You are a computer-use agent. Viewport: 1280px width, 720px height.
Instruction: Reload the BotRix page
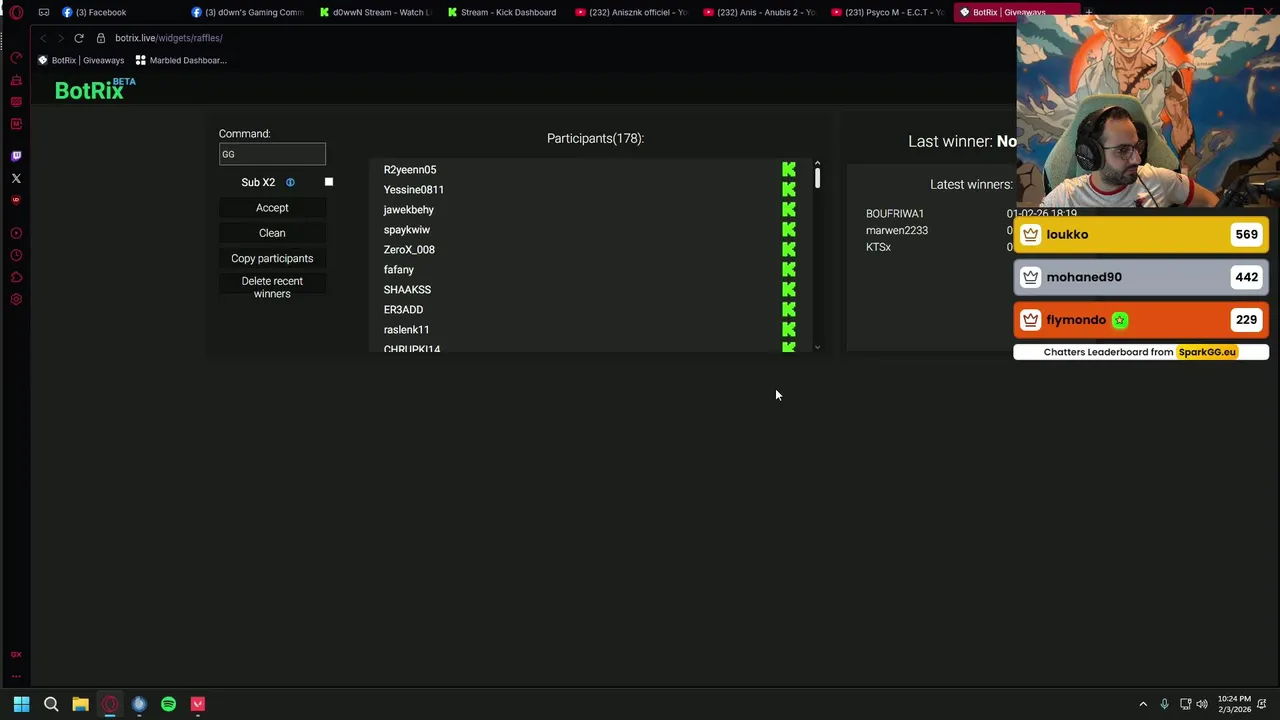(79, 38)
